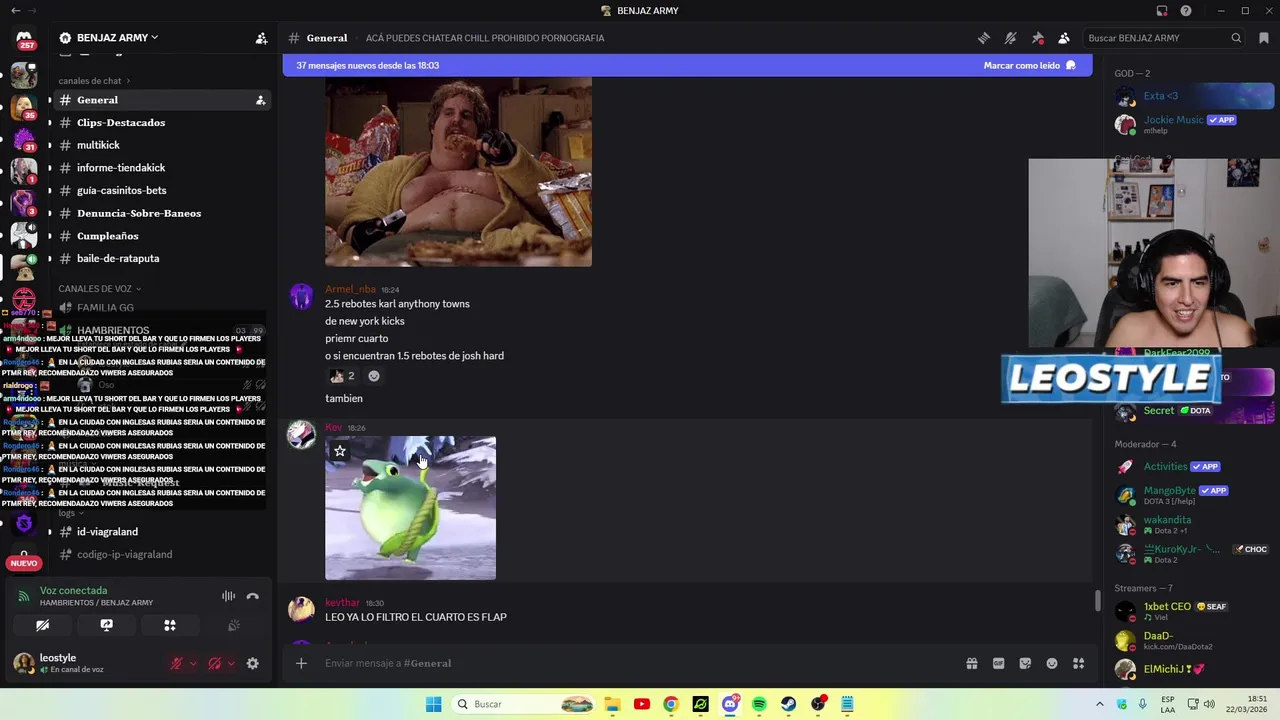Open the frog GIF thumbnail
Viewport: 1280px width, 720px height.
pos(410,508)
